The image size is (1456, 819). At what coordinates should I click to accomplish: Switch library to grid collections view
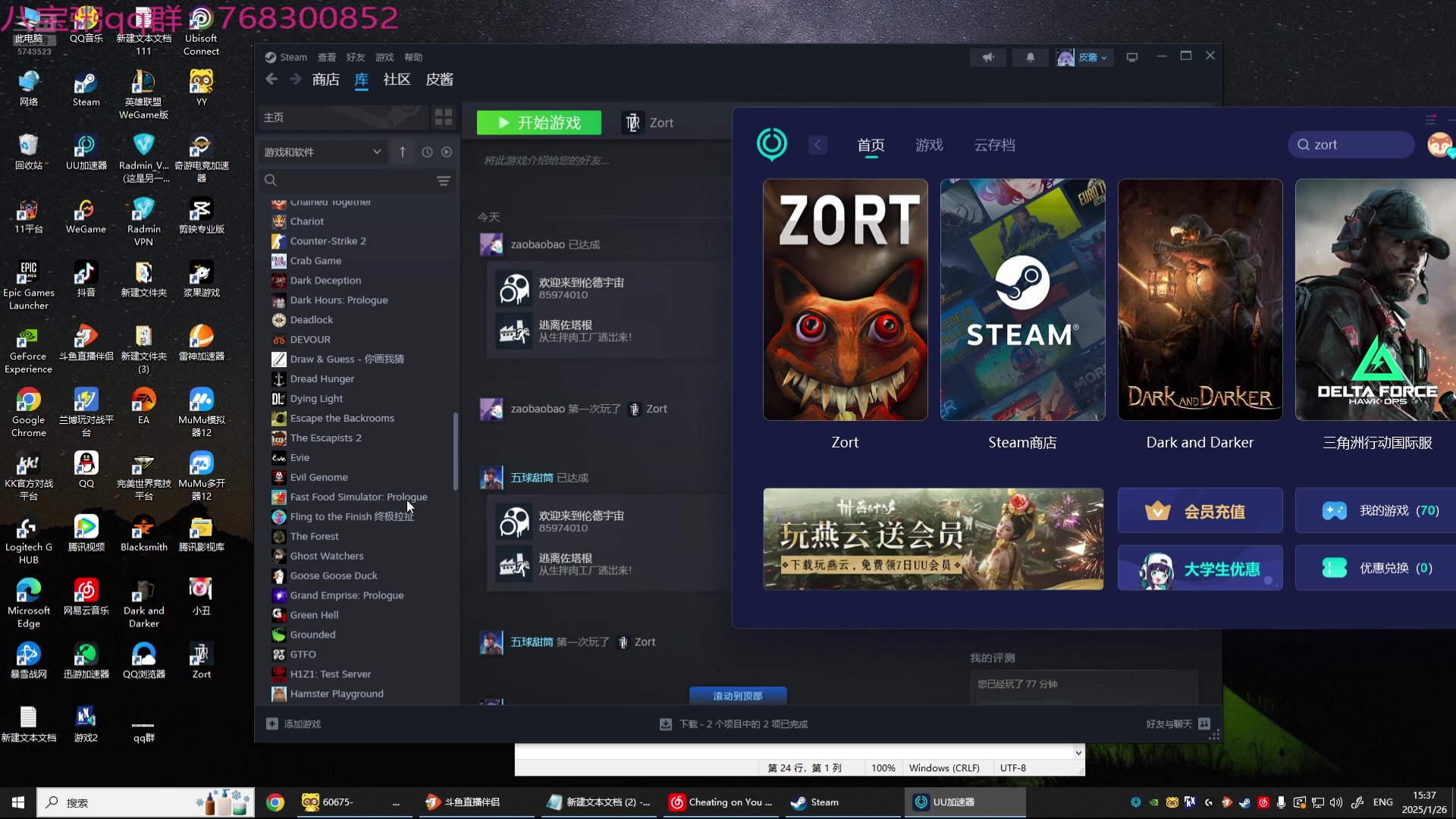[444, 117]
